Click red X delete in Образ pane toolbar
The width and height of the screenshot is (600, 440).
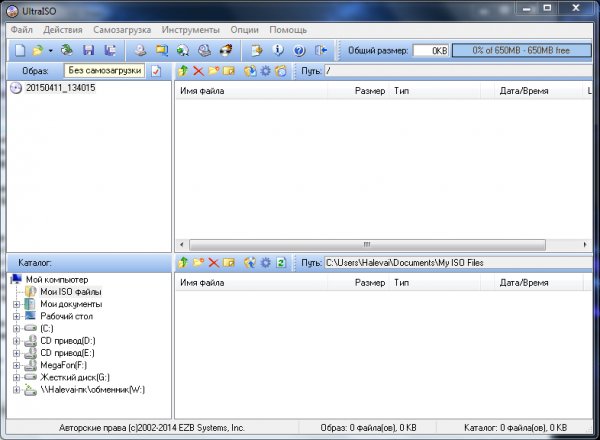pyautogui.click(x=198, y=71)
